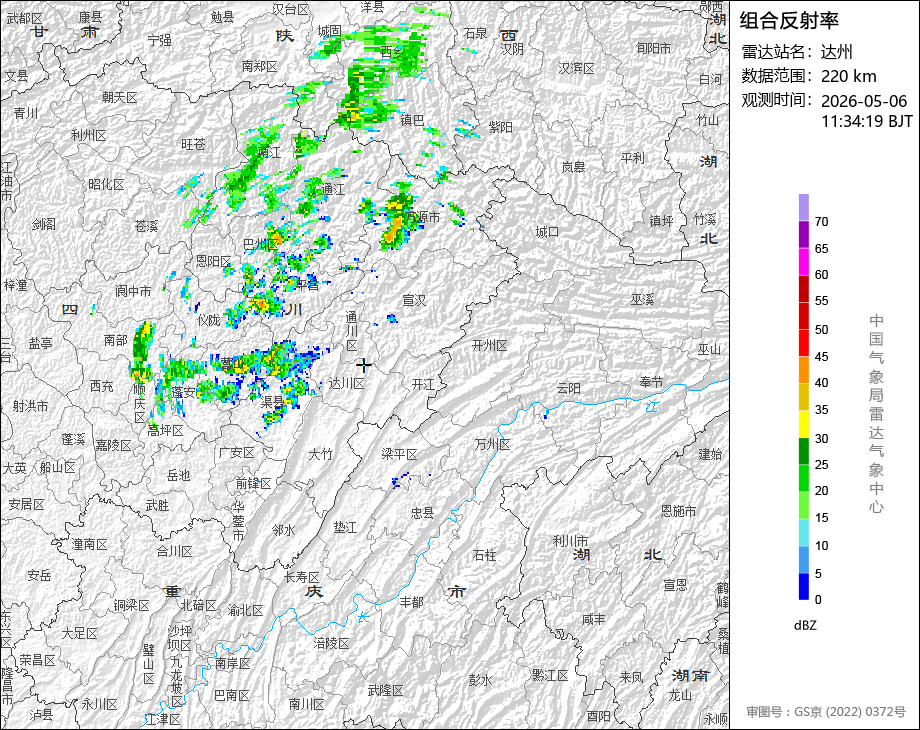The width and height of the screenshot is (920, 730).
Task: Click the 广安区 map label
Action: point(236,452)
